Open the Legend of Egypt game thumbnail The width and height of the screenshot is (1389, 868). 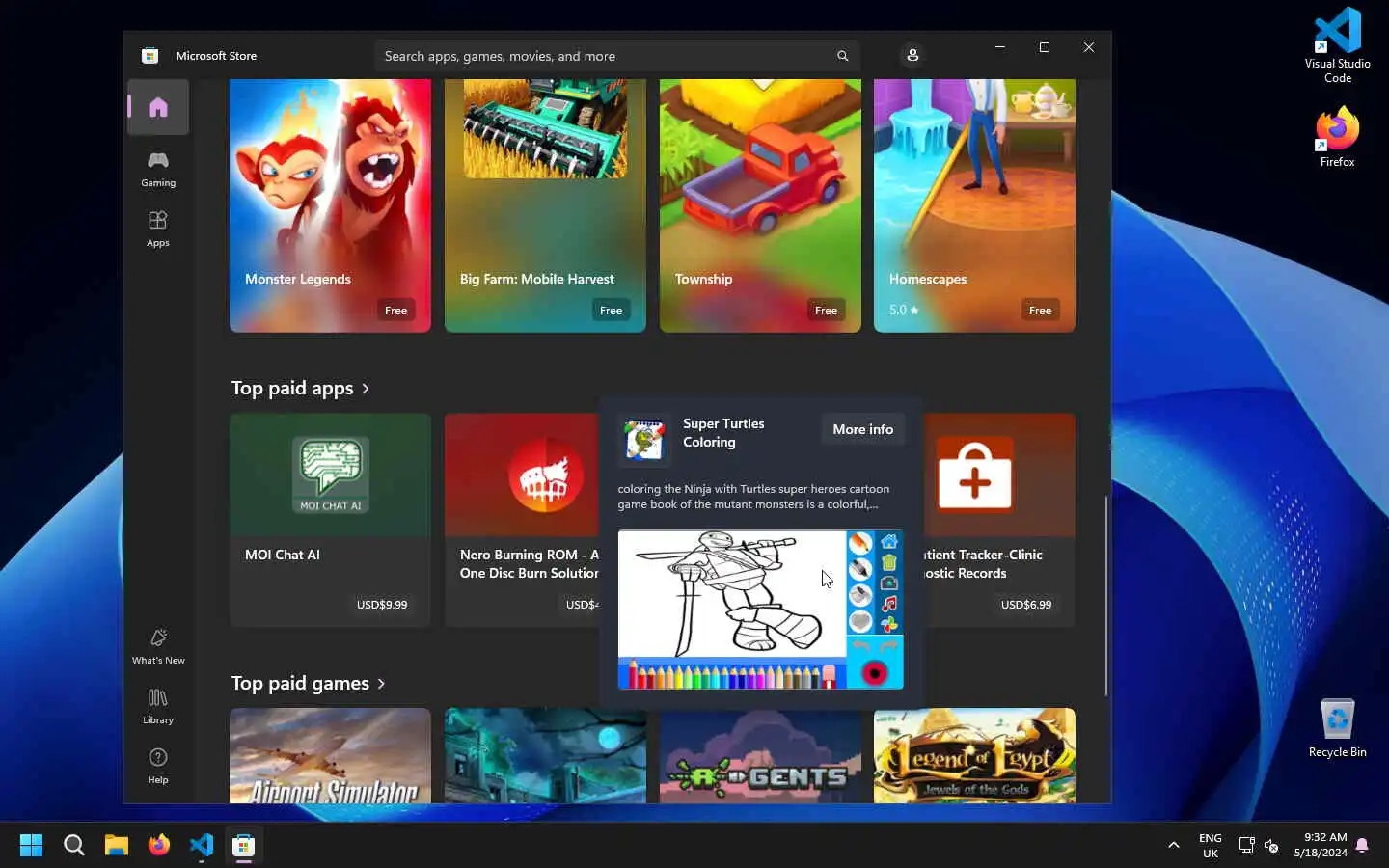(x=974, y=755)
